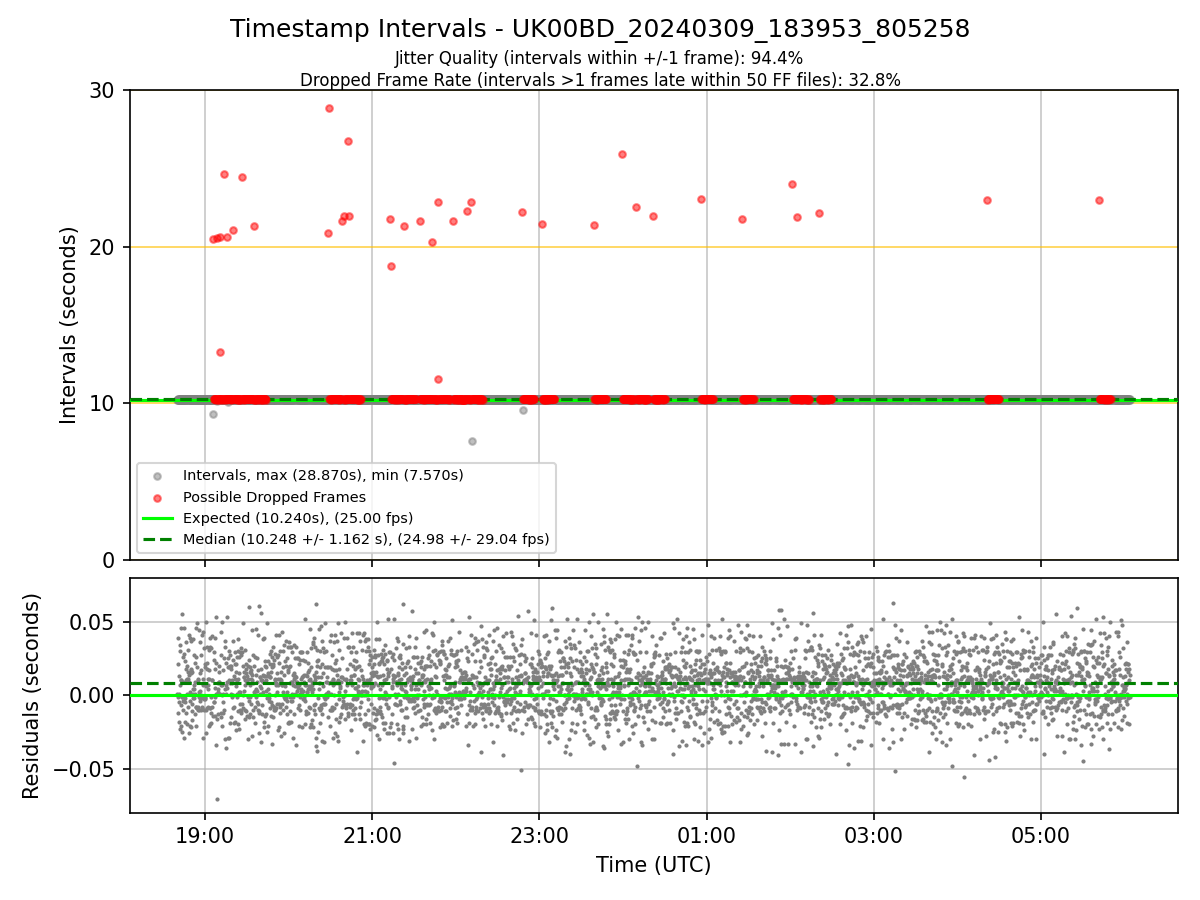Click the gray dot legend marker for Intervals

coord(158,476)
